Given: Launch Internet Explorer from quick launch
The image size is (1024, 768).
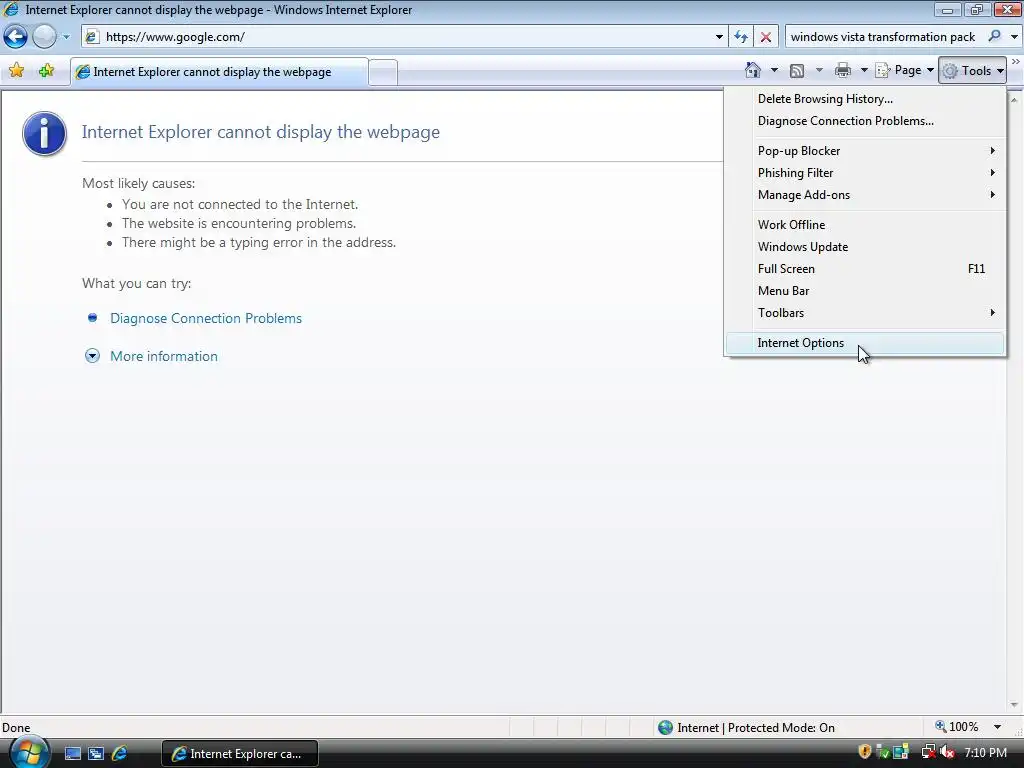Looking at the screenshot, I should click(x=120, y=754).
